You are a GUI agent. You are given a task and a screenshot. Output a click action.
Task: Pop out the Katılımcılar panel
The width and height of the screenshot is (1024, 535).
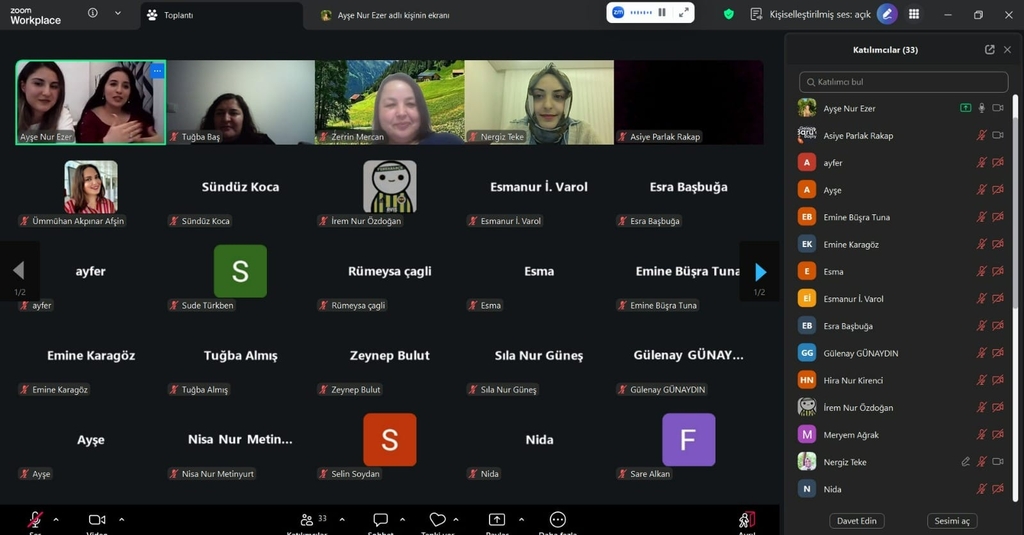tap(989, 50)
